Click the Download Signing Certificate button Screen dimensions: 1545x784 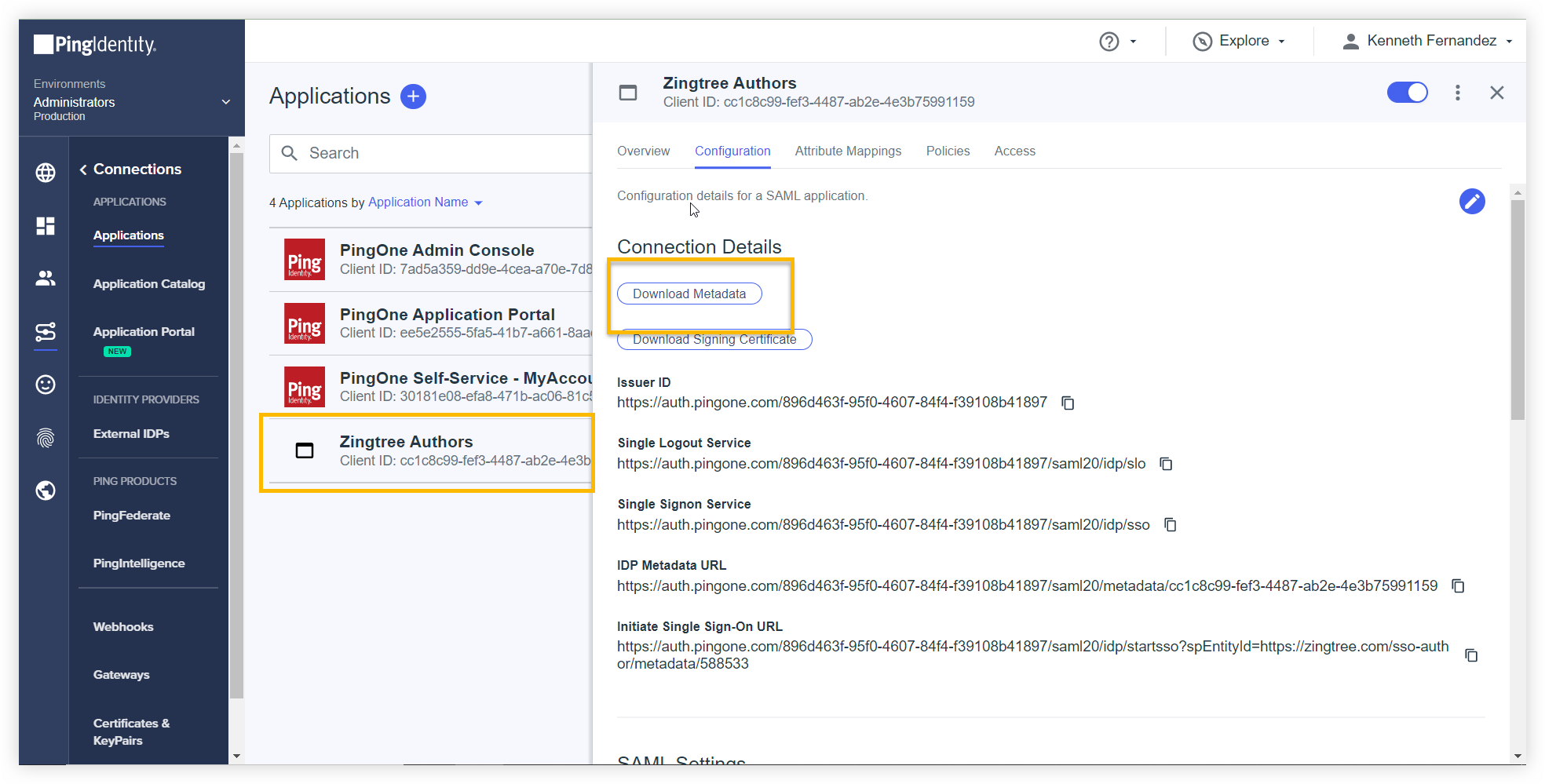pos(714,340)
